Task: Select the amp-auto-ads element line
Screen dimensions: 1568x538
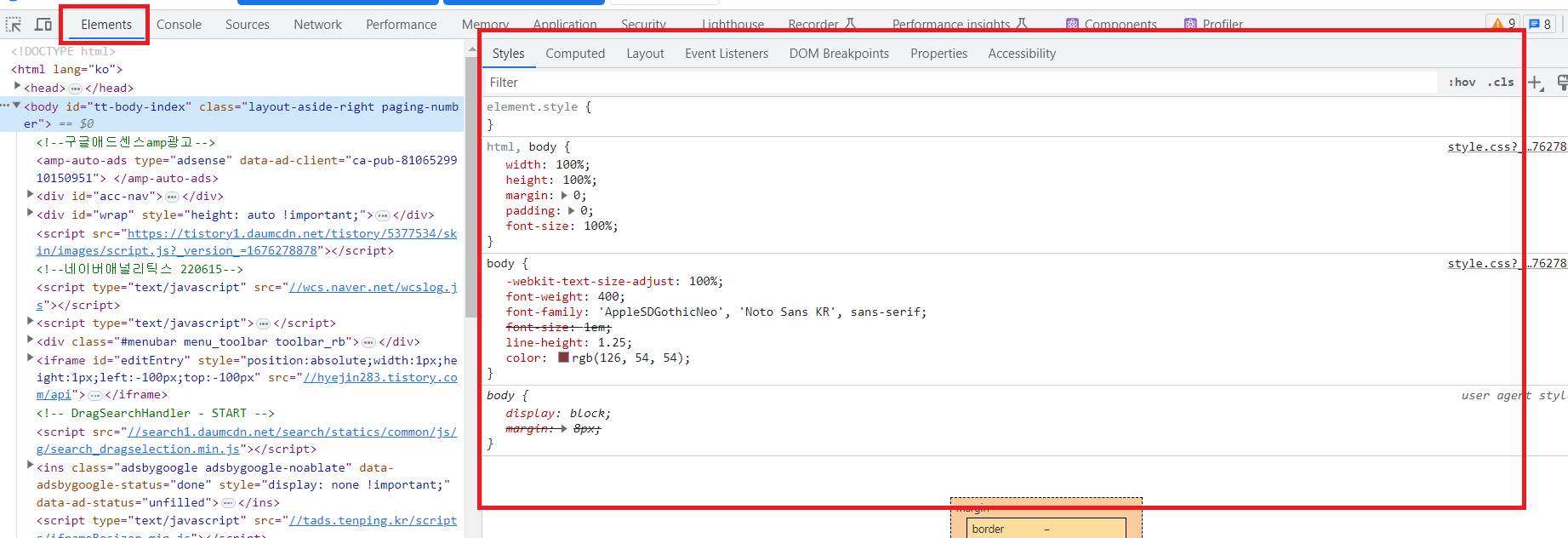Action: pos(247,169)
